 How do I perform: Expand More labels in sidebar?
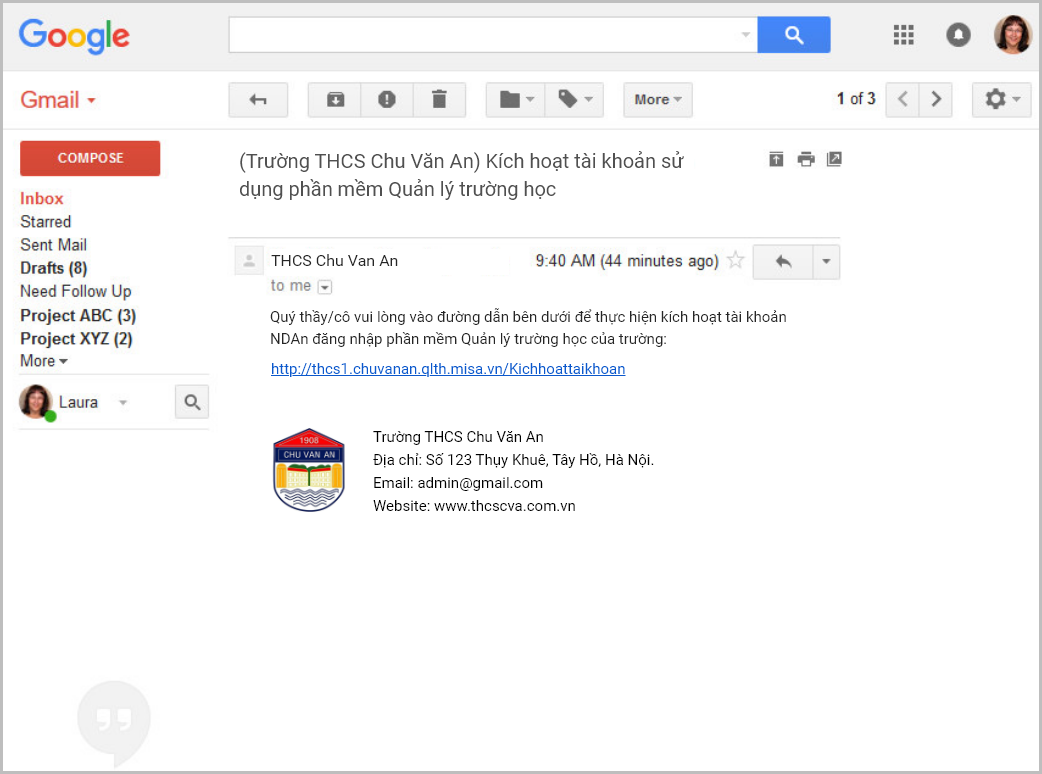tap(44, 361)
